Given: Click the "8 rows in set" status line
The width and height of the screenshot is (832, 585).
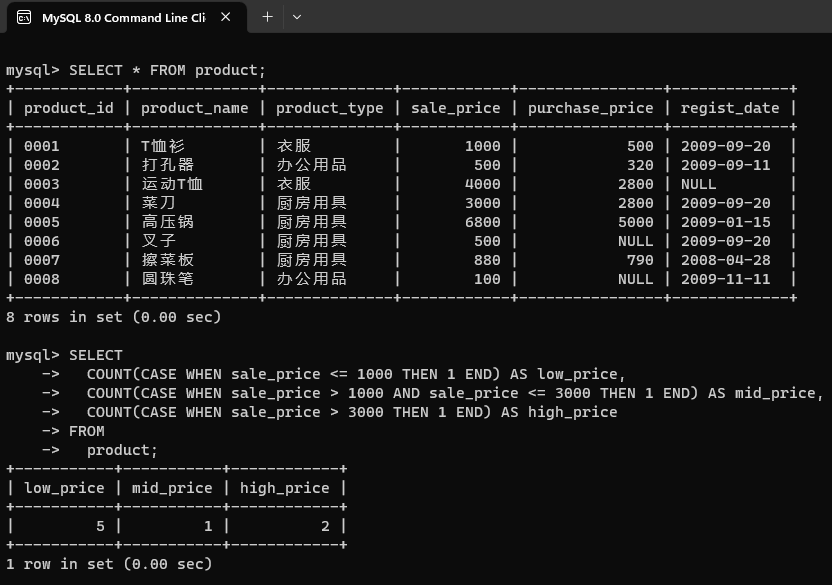Looking at the screenshot, I should click(x=113, y=317).
